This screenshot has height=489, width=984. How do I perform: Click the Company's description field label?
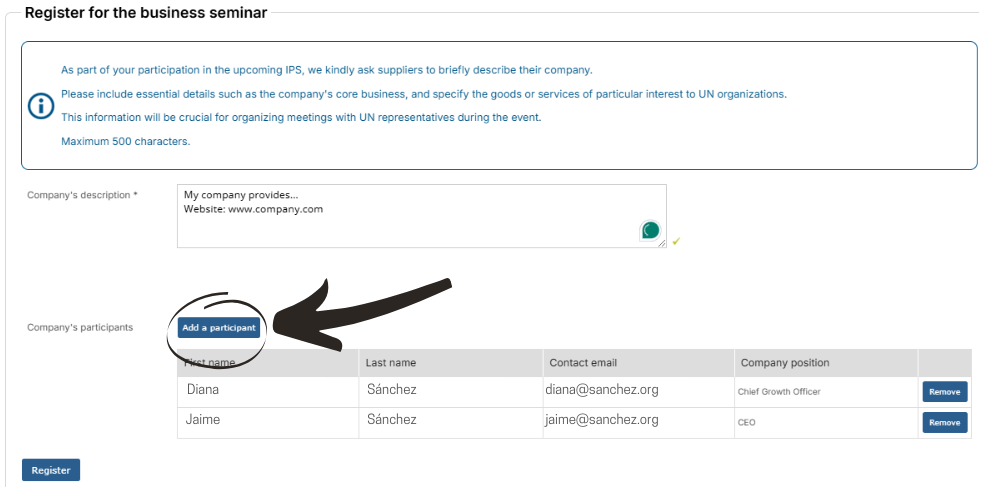tap(82, 195)
